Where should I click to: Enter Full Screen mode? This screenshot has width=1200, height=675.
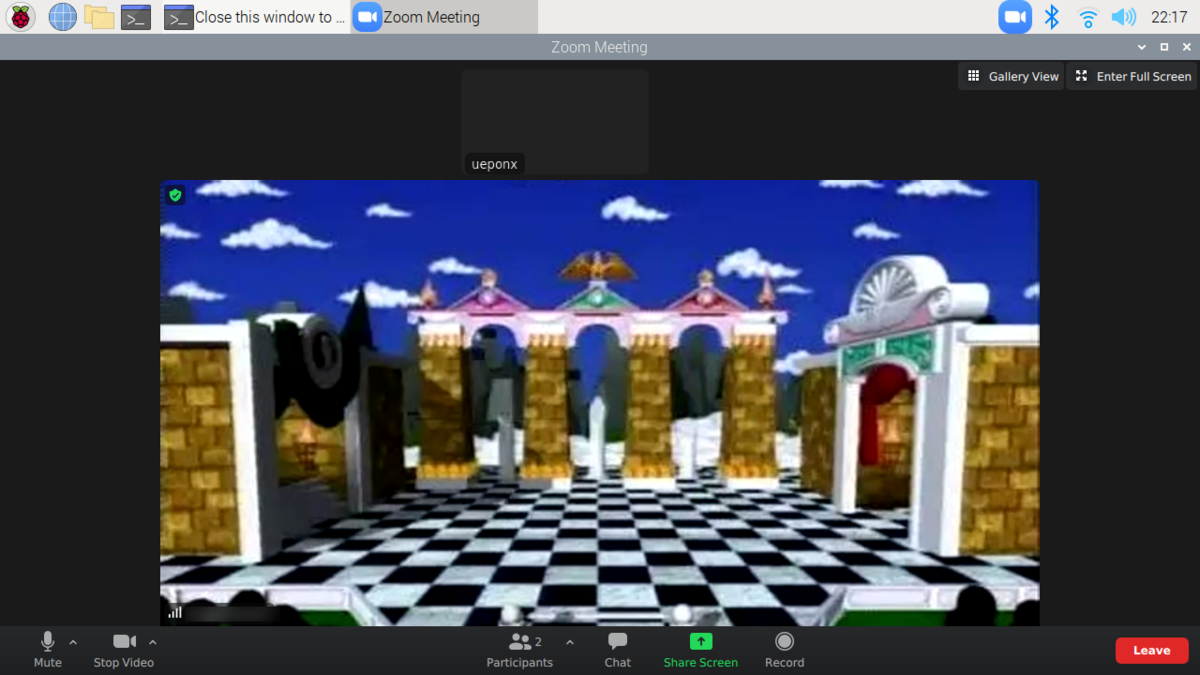(1132, 76)
